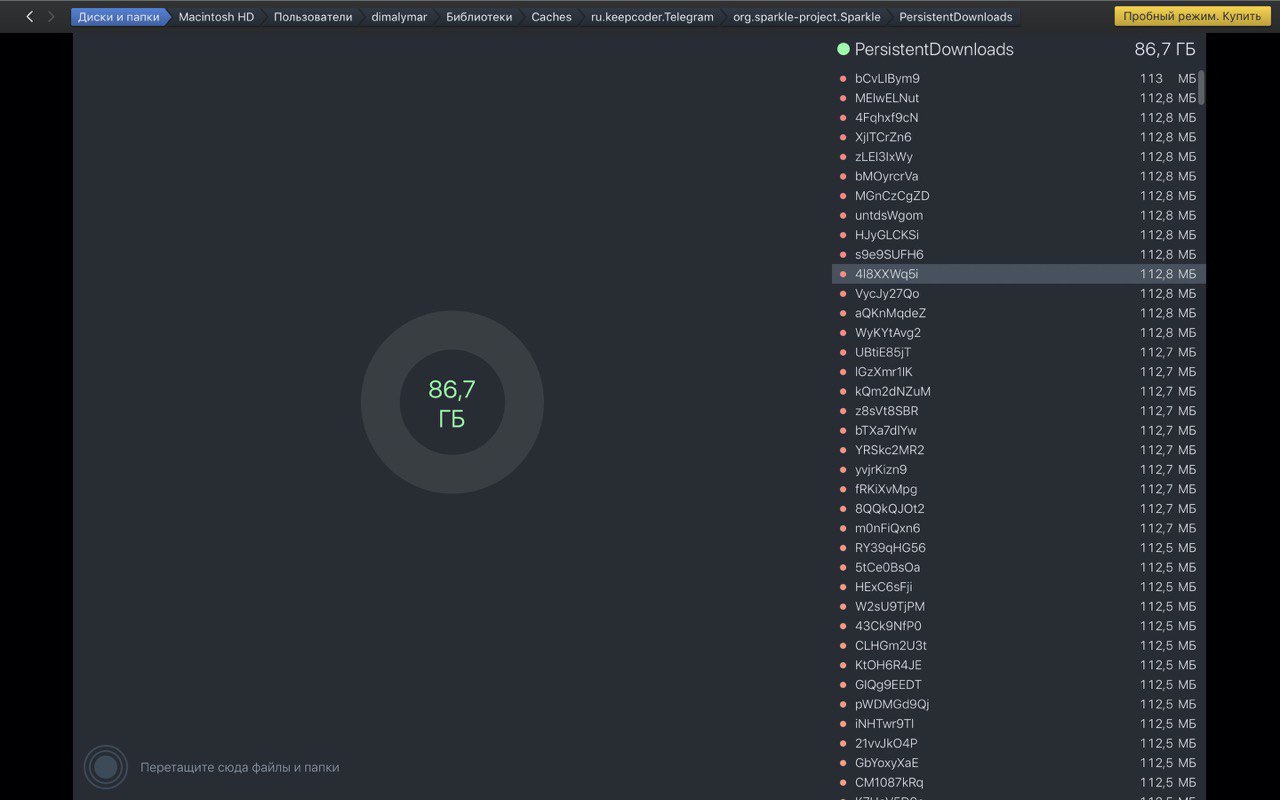Viewport: 1280px width, 800px height.
Task: Open the 'Диски и папки' breadcrumb
Action: [x=118, y=17]
